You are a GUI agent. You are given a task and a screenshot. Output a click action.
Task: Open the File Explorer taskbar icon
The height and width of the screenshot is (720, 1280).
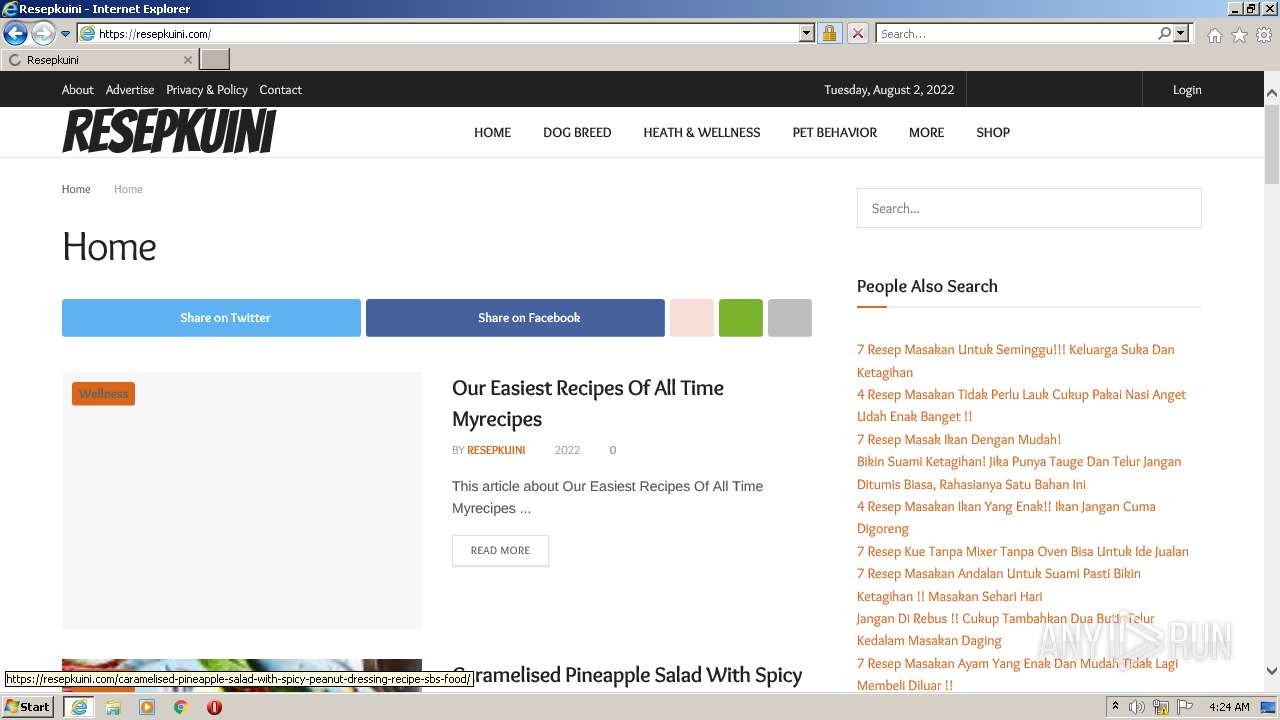tap(113, 707)
